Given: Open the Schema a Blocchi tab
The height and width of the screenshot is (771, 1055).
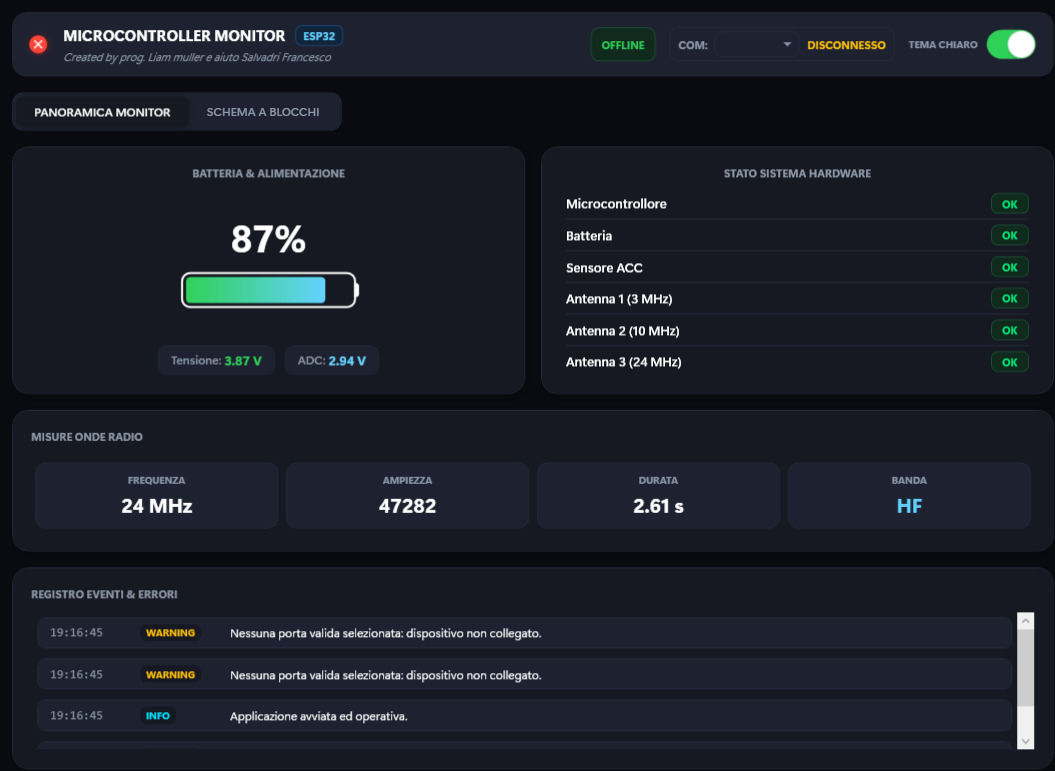Looking at the screenshot, I should point(263,112).
